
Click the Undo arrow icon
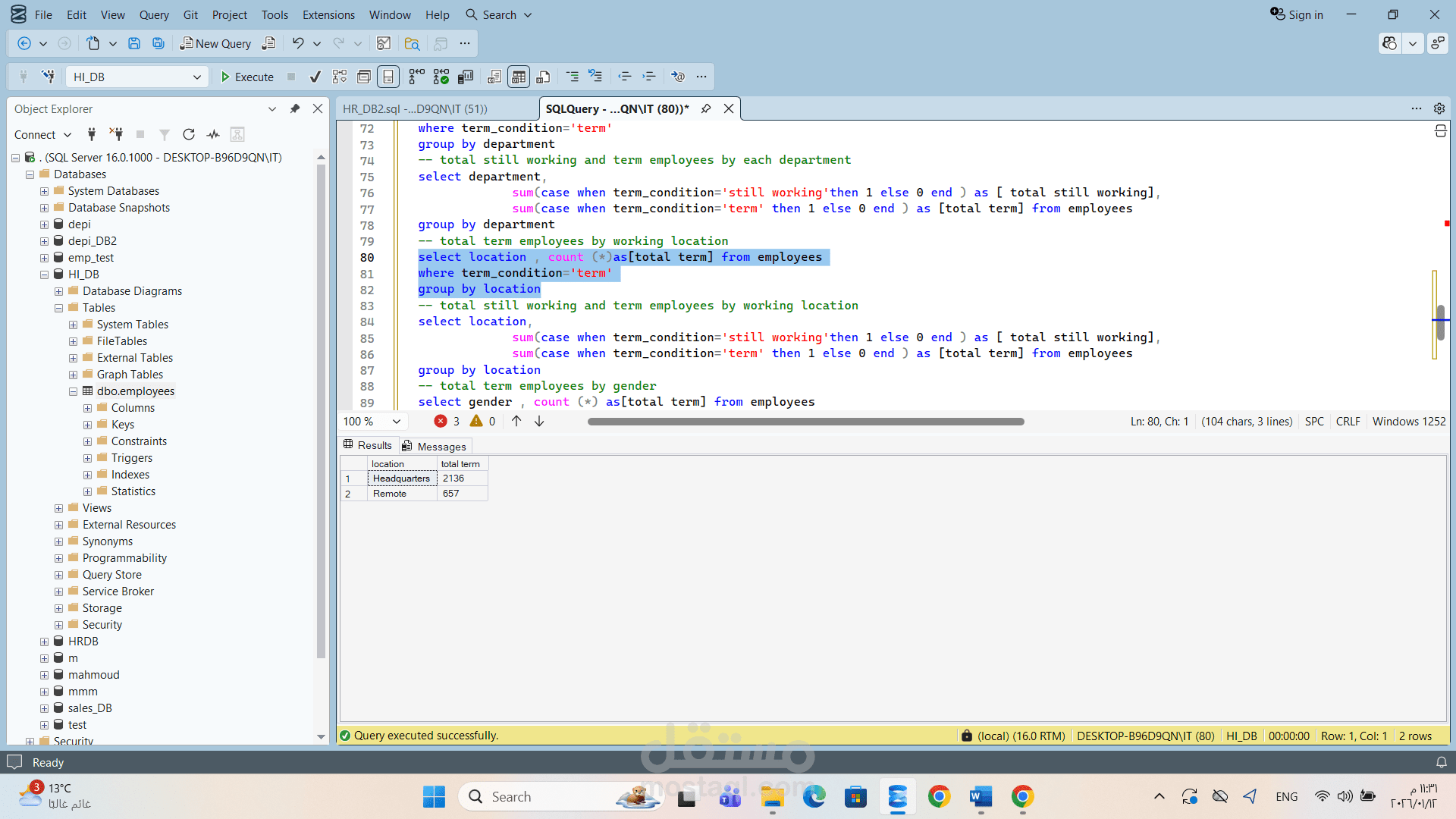(x=298, y=43)
